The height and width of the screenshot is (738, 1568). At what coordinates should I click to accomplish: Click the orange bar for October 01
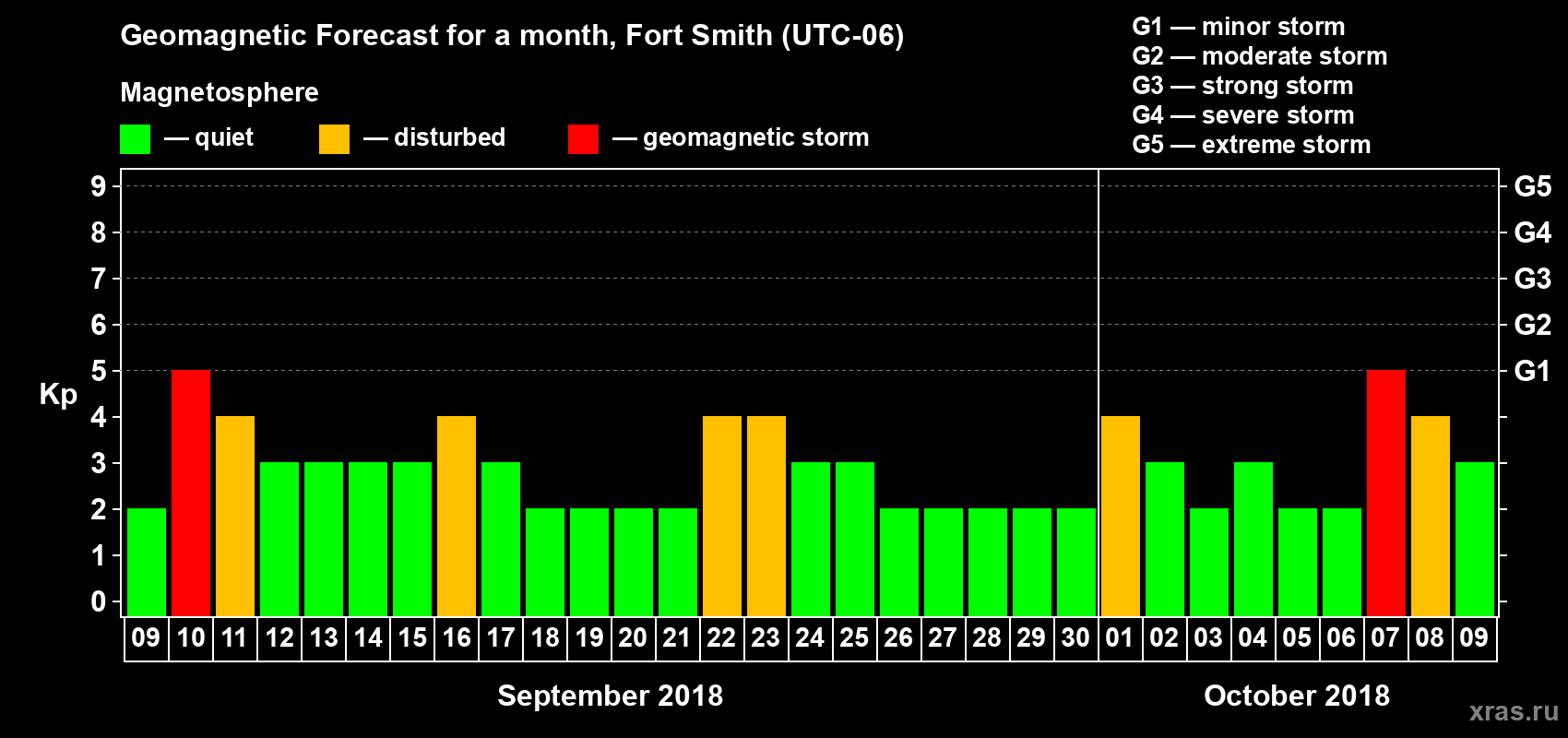click(1121, 517)
